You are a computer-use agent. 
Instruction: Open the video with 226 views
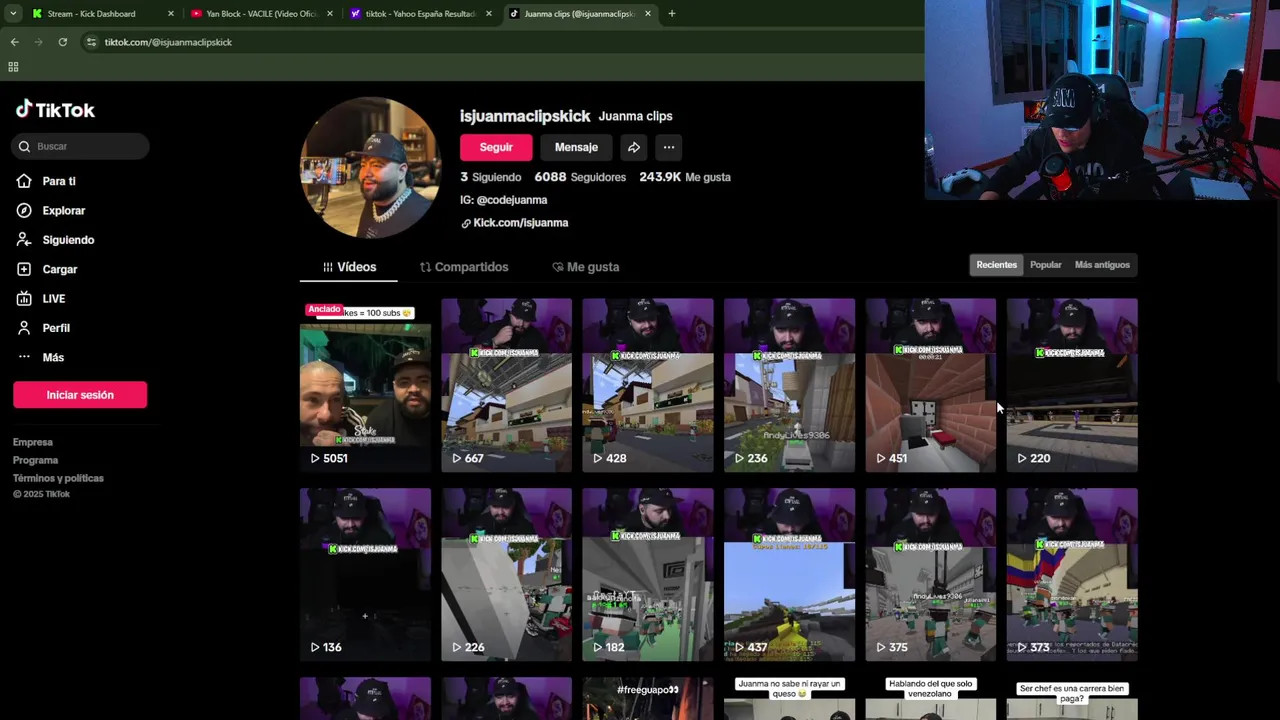coord(507,575)
